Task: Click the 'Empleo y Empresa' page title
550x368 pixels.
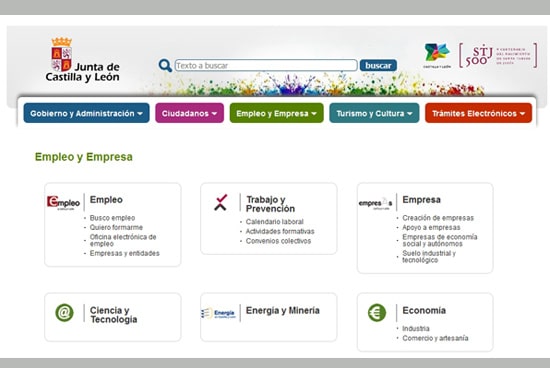Action: coord(84,157)
